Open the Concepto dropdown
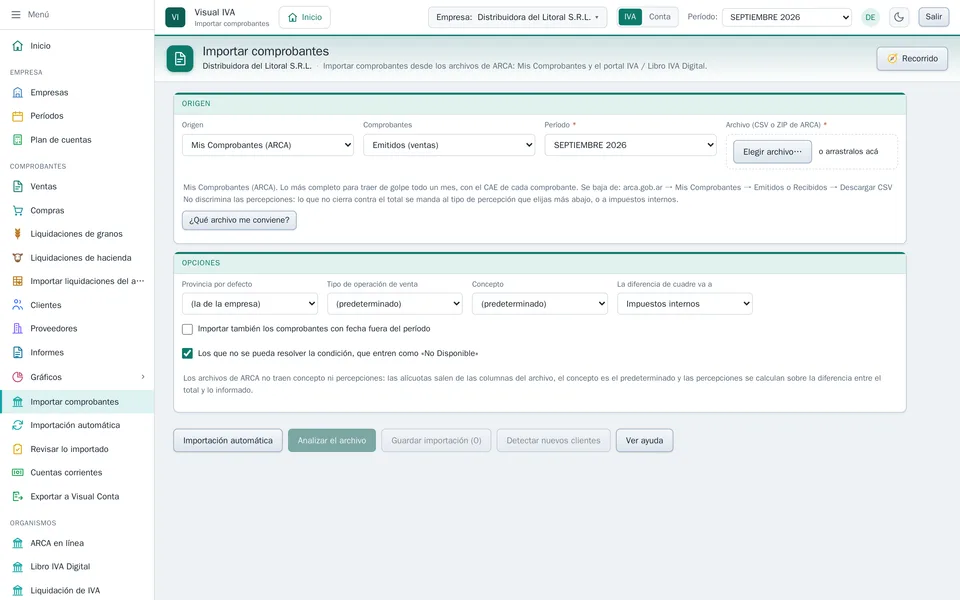This screenshot has height=600, width=960. 539,304
